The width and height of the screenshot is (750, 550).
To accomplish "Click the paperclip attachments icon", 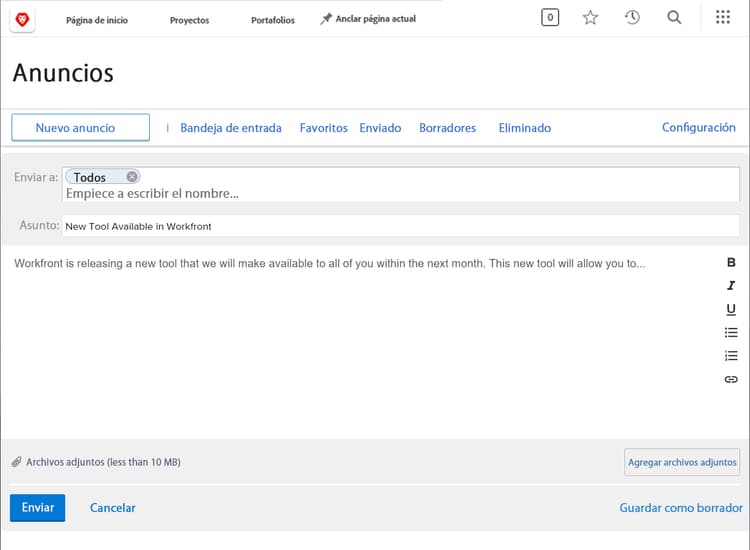I will [17, 462].
